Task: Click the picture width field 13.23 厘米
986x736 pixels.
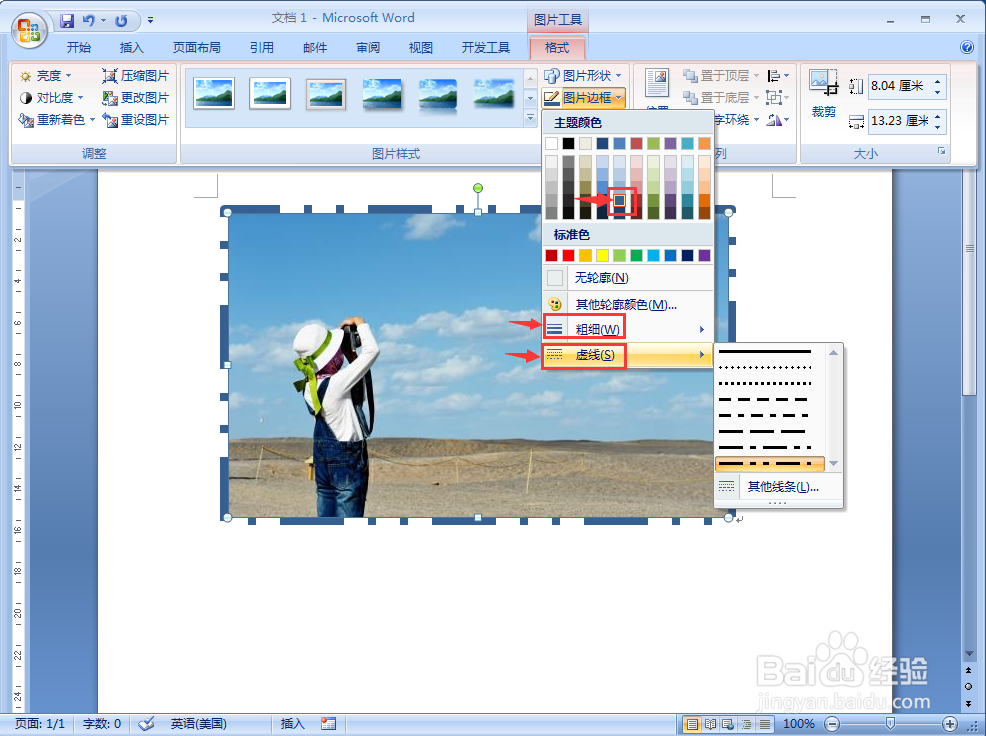Action: pyautogui.click(x=899, y=121)
